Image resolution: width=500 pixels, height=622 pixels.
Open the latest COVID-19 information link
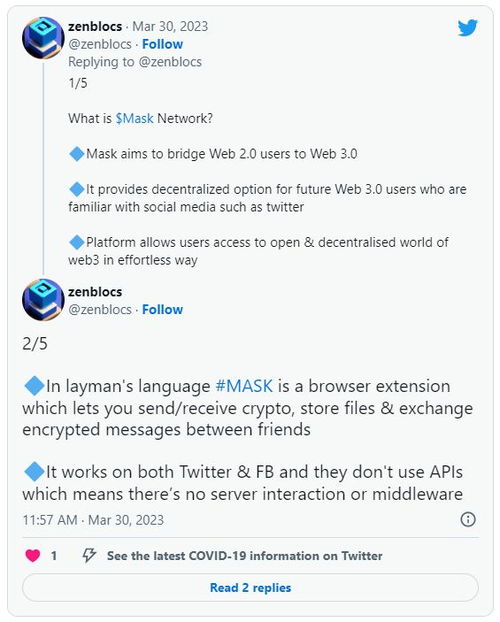pos(244,556)
